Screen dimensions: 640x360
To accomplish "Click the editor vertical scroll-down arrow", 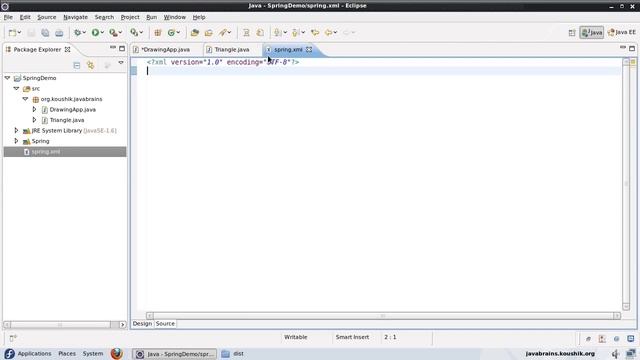I will (626, 307).
